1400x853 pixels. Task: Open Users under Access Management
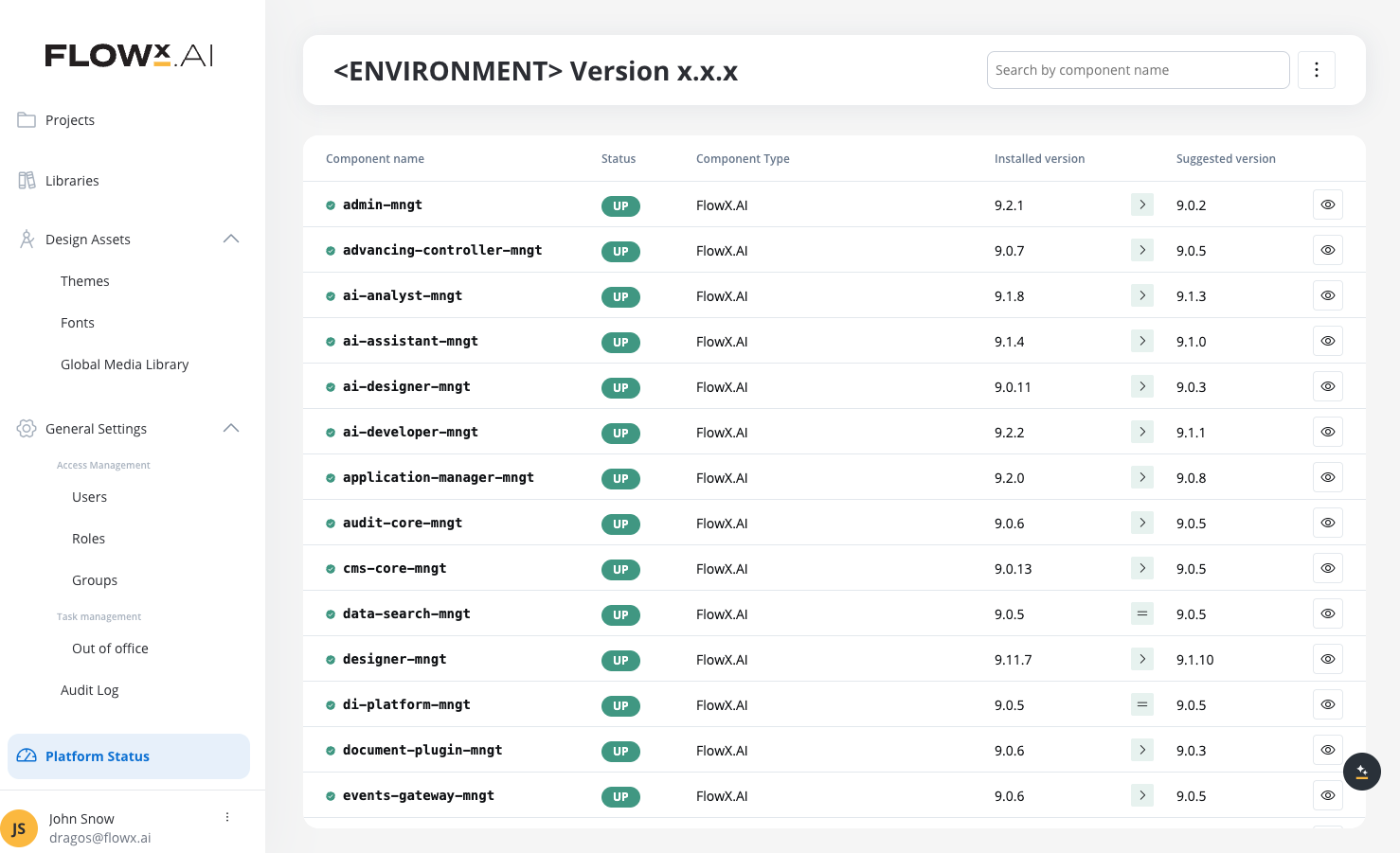click(x=89, y=497)
